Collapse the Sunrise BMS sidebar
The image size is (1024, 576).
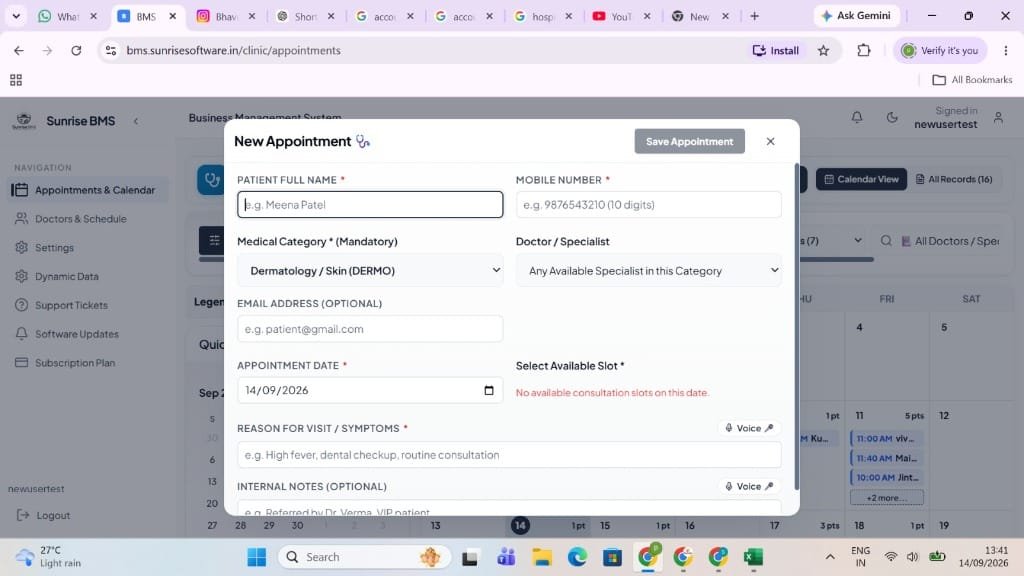point(136,121)
